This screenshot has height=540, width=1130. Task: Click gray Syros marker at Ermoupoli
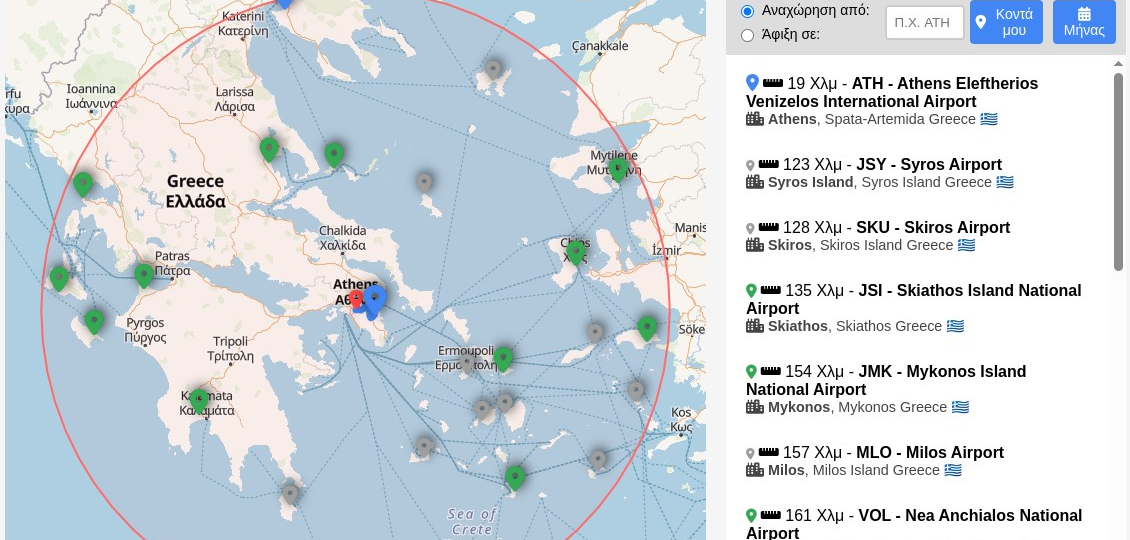click(x=467, y=362)
